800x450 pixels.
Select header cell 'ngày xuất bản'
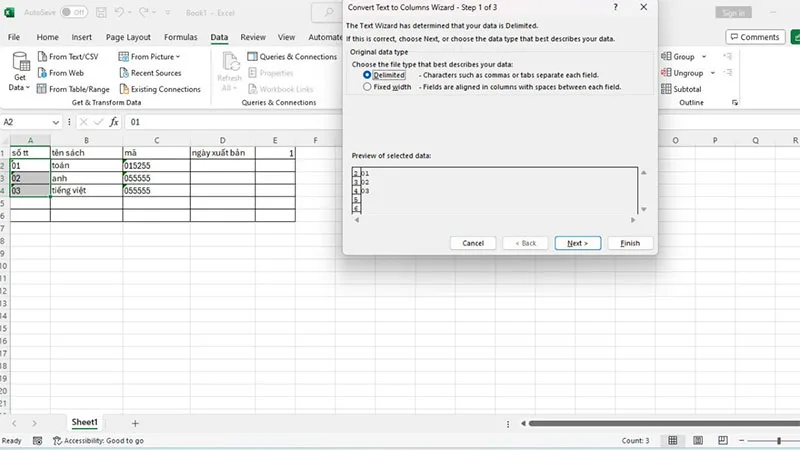point(222,153)
